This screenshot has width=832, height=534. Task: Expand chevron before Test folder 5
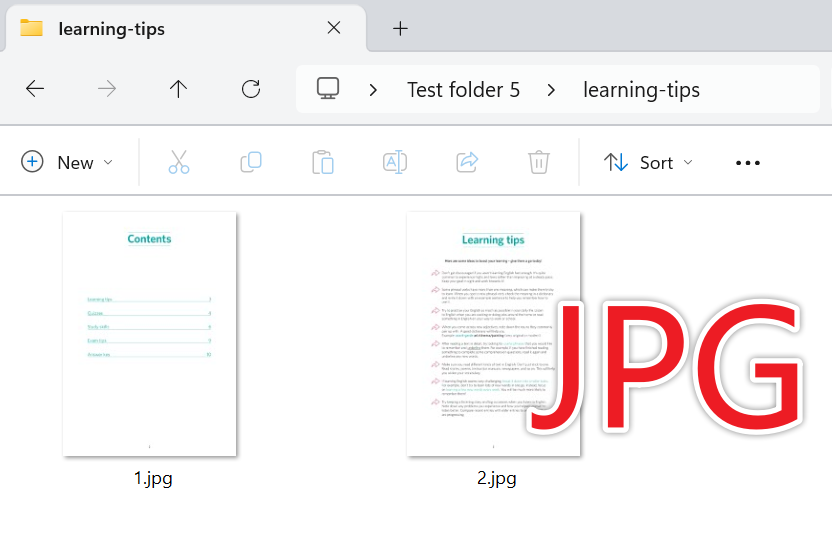[373, 90]
